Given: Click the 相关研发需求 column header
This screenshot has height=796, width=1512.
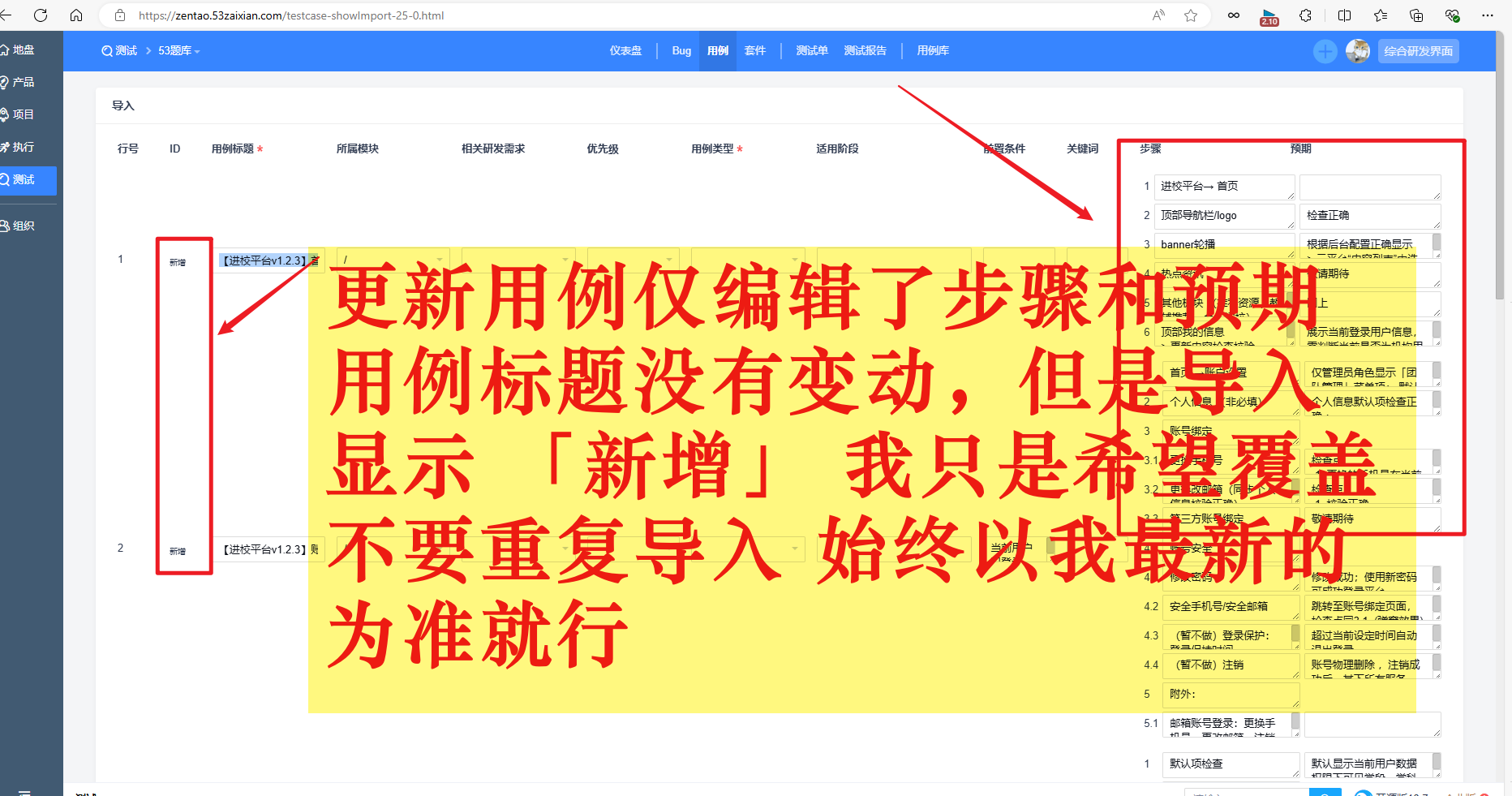Looking at the screenshot, I should (x=493, y=148).
